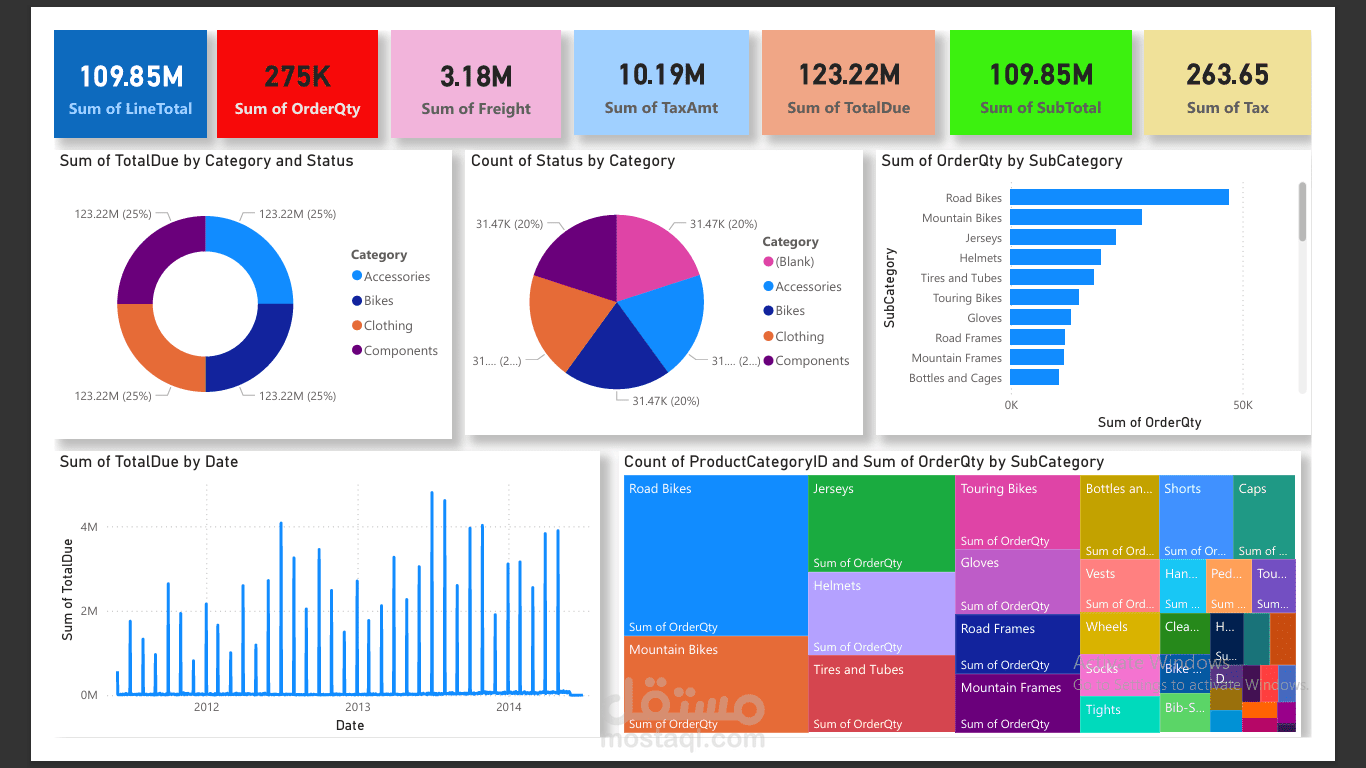The image size is (1366, 768).
Task: Click the Socks treemap tile
Action: [1119, 675]
